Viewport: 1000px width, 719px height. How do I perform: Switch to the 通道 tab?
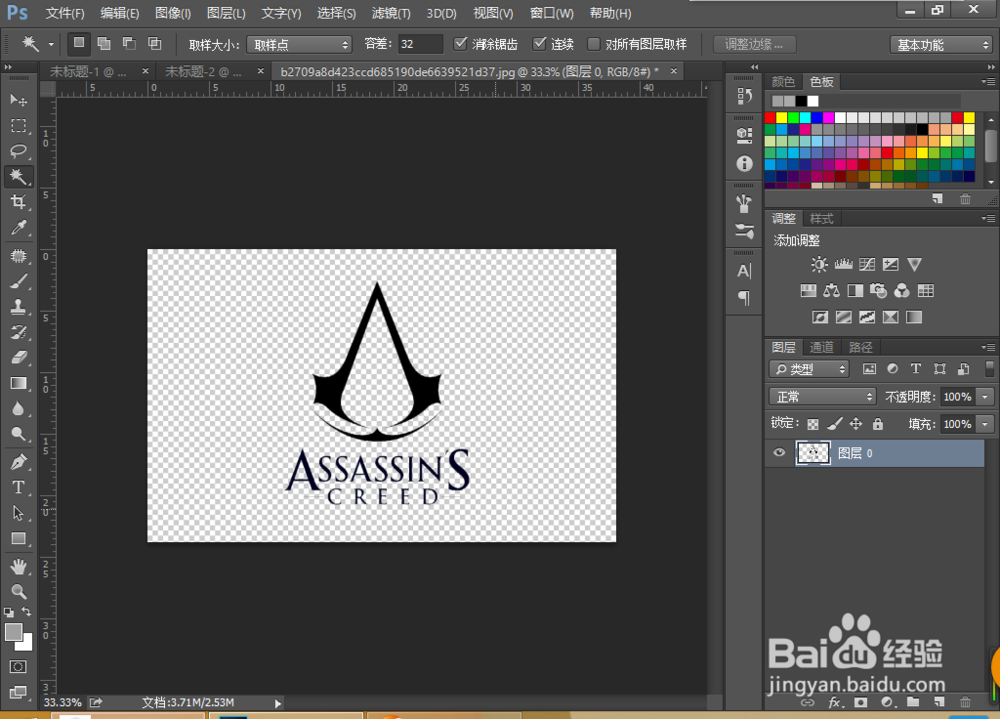click(x=821, y=348)
